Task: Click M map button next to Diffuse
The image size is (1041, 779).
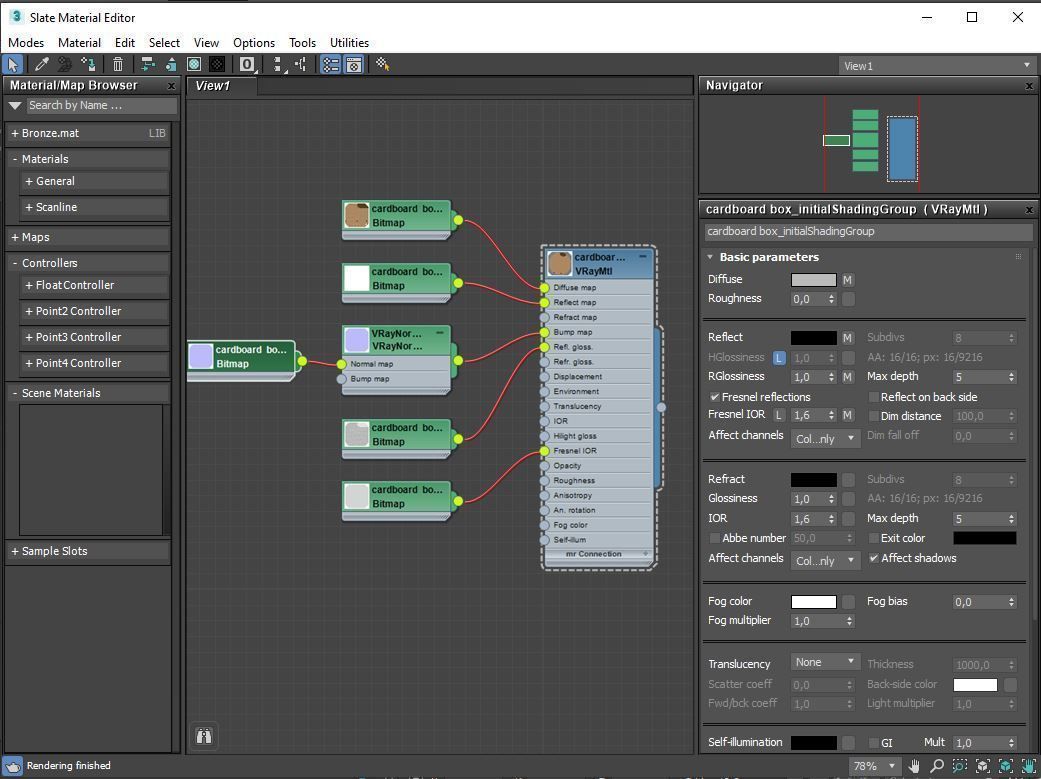Action: pyautogui.click(x=847, y=280)
